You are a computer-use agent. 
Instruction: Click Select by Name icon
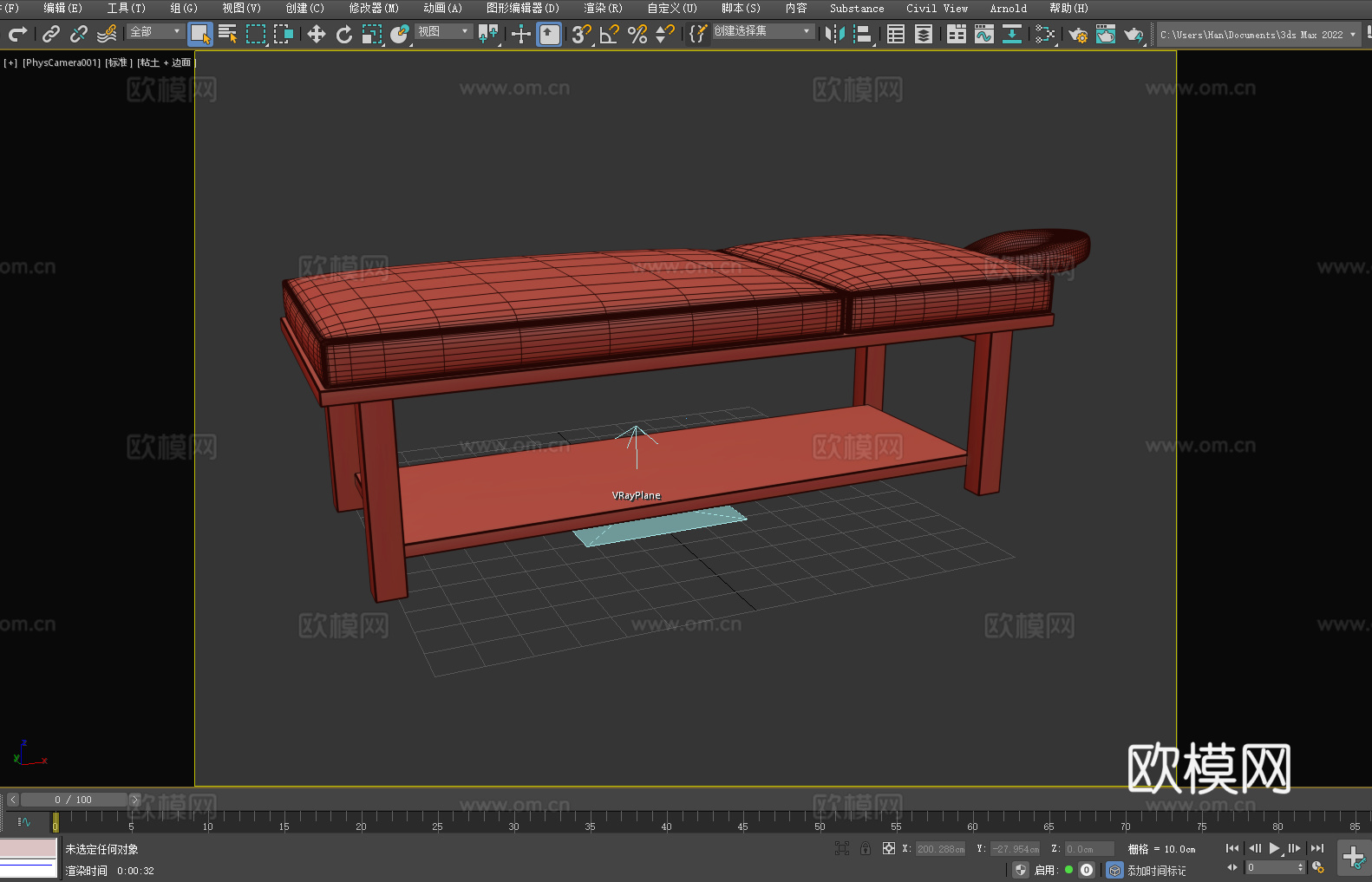pos(228,34)
